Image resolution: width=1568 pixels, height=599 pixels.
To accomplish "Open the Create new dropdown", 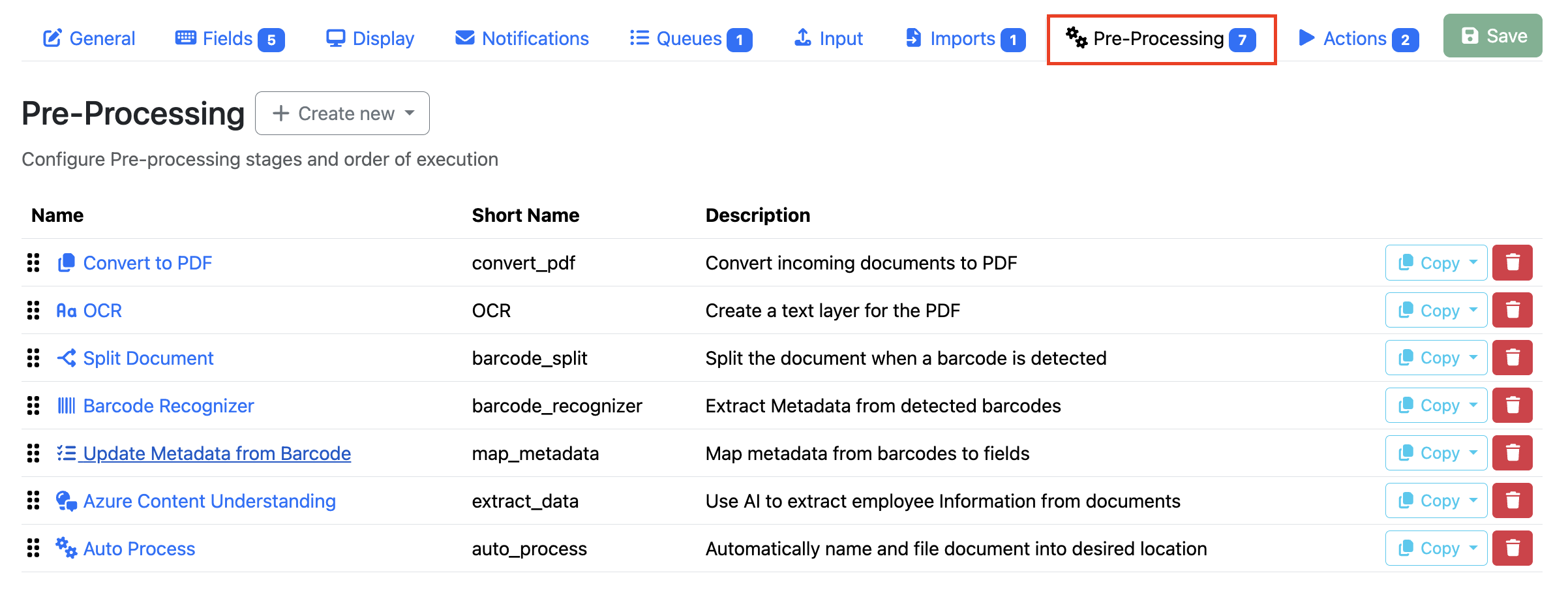I will point(342,114).
